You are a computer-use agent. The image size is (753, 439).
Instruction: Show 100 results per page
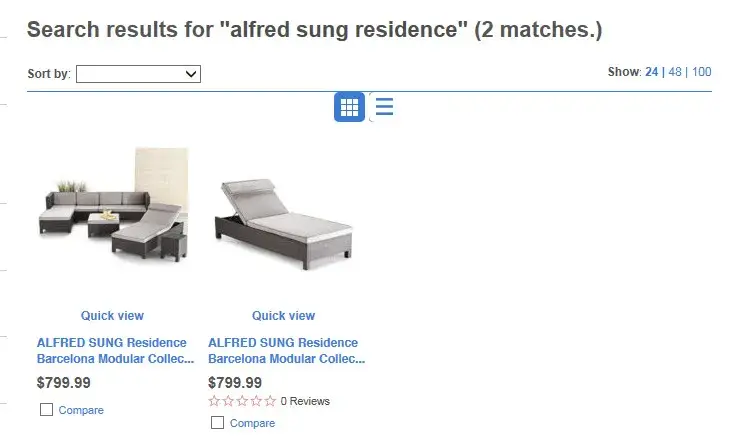coord(701,72)
